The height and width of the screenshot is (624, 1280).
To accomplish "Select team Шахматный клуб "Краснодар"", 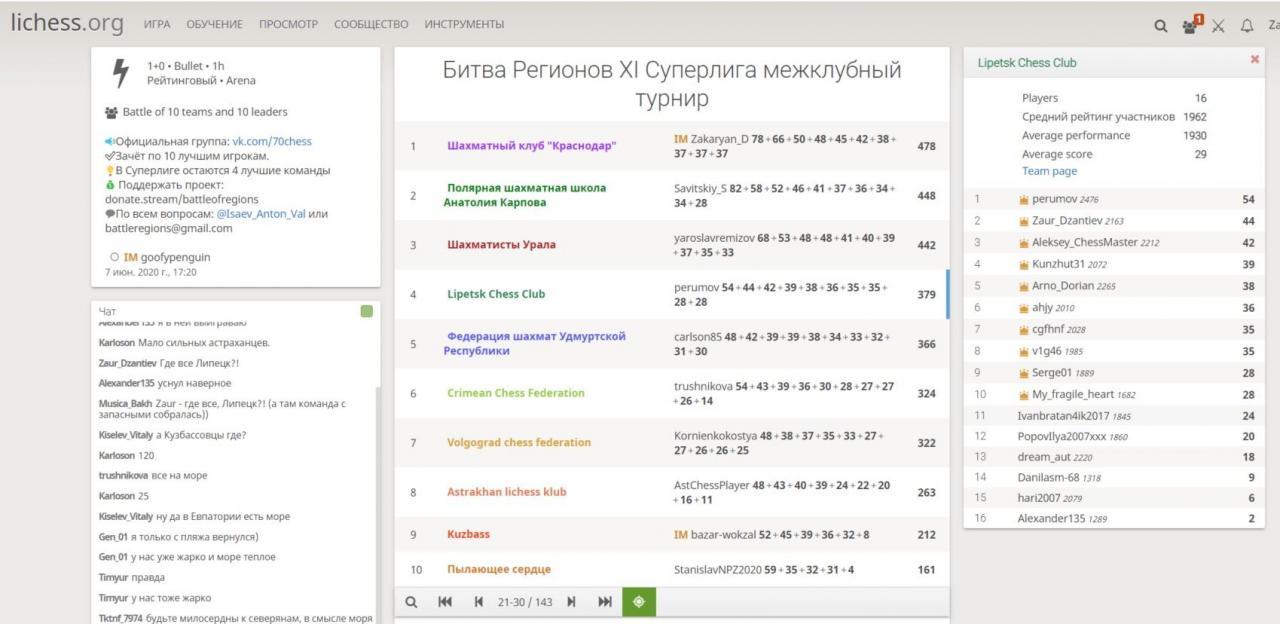I will 531,146.
